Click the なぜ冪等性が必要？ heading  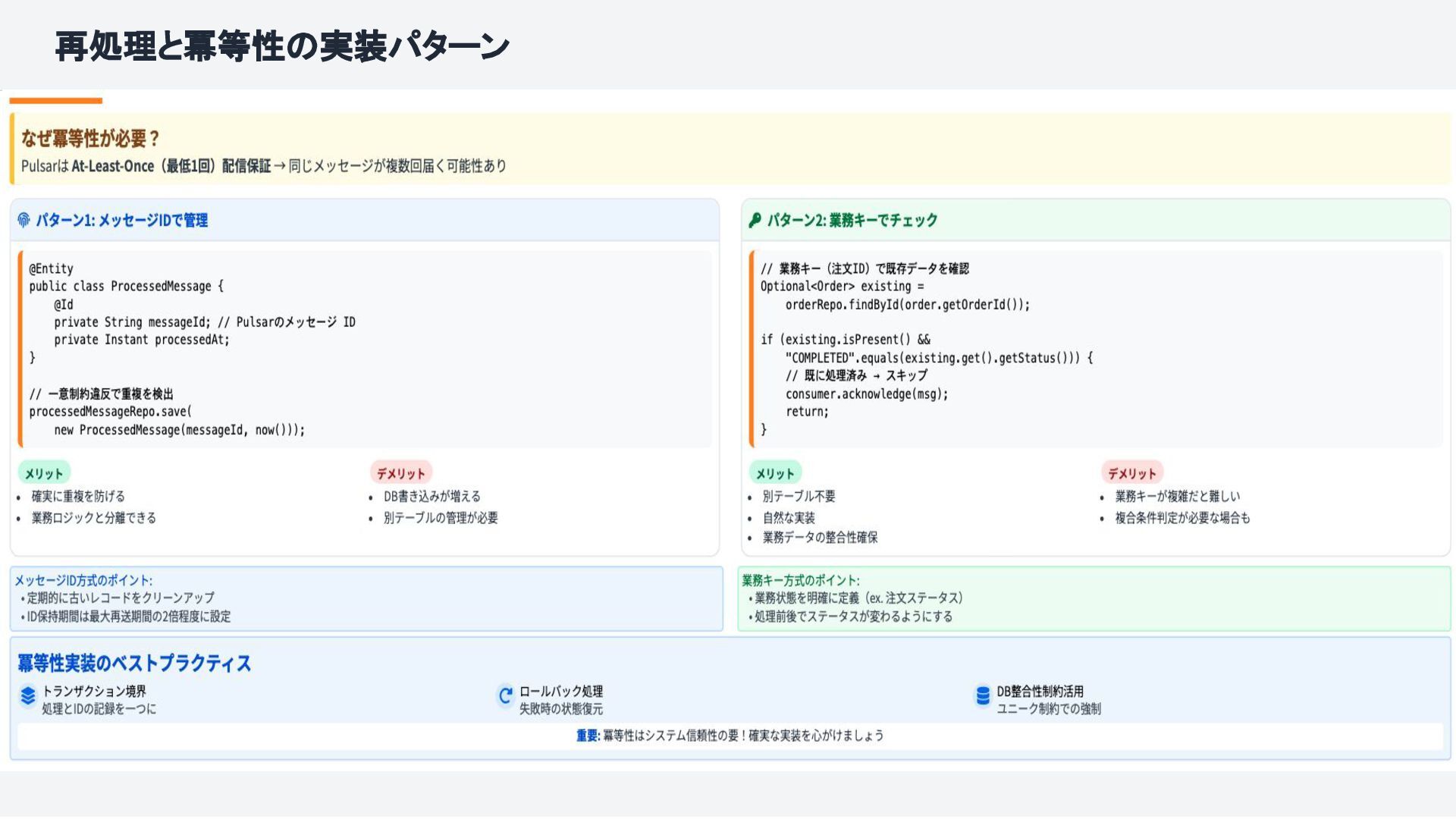[x=90, y=138]
